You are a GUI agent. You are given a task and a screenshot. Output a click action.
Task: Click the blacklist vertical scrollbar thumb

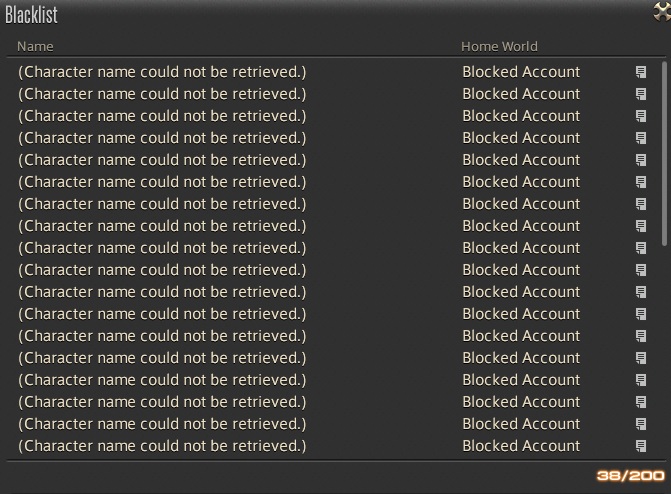[666, 150]
